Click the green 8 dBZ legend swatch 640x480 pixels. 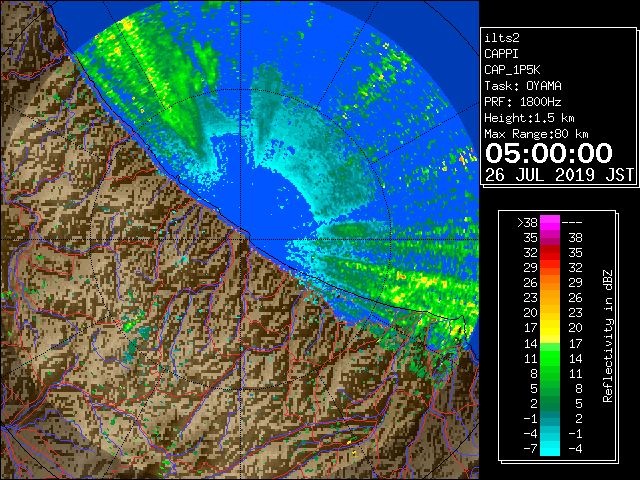[x=550, y=373]
